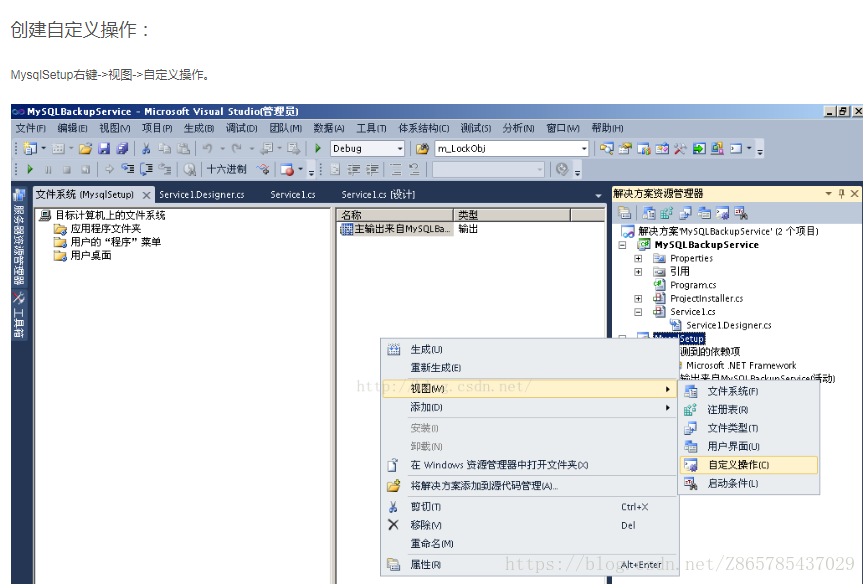Choose 启动条件(L) from view submenu
This screenshot has width=866, height=584.
tap(749, 483)
